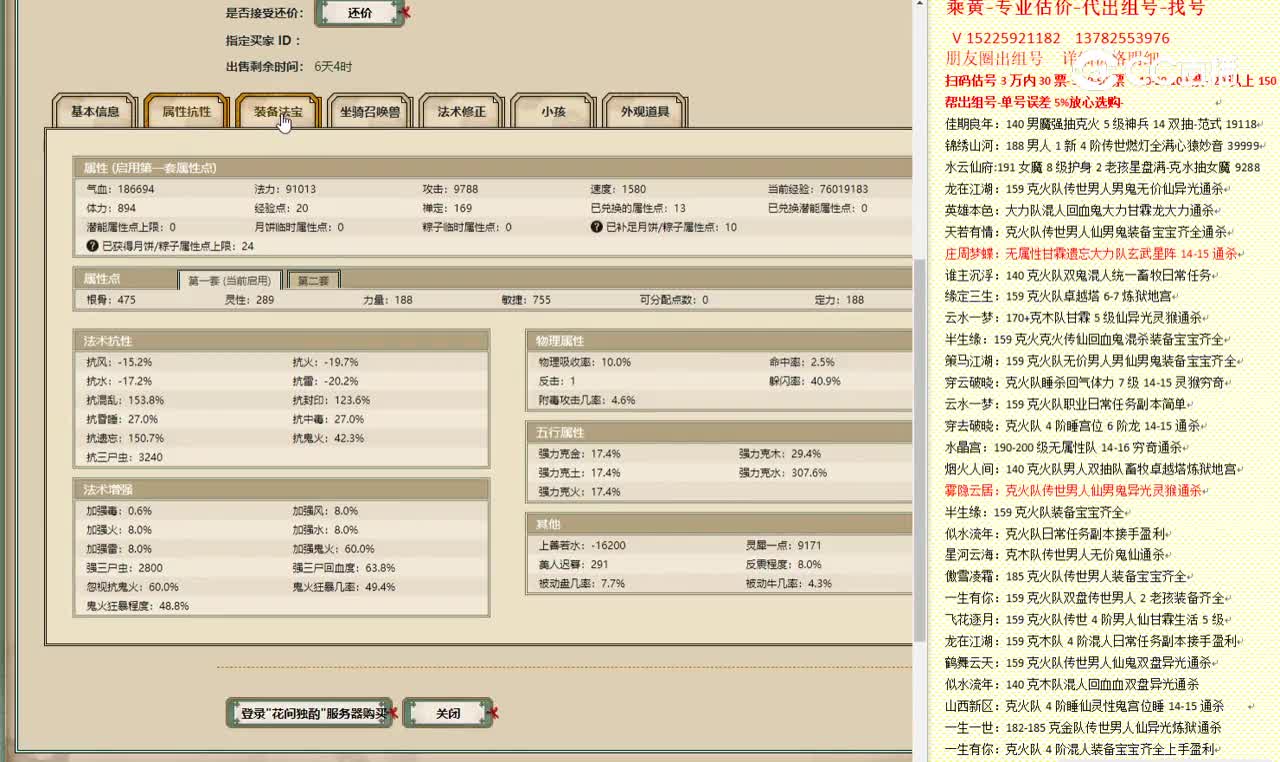
Task: Click the 上善若水: -16200 entry
Action: (x=582, y=546)
